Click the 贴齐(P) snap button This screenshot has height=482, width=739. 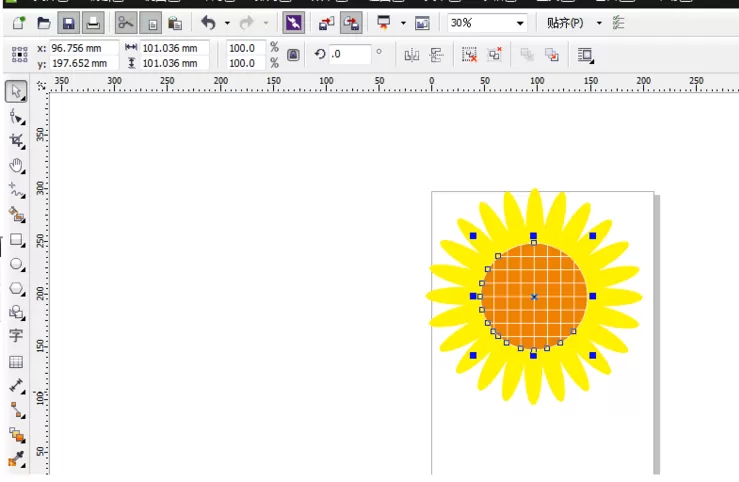565,23
